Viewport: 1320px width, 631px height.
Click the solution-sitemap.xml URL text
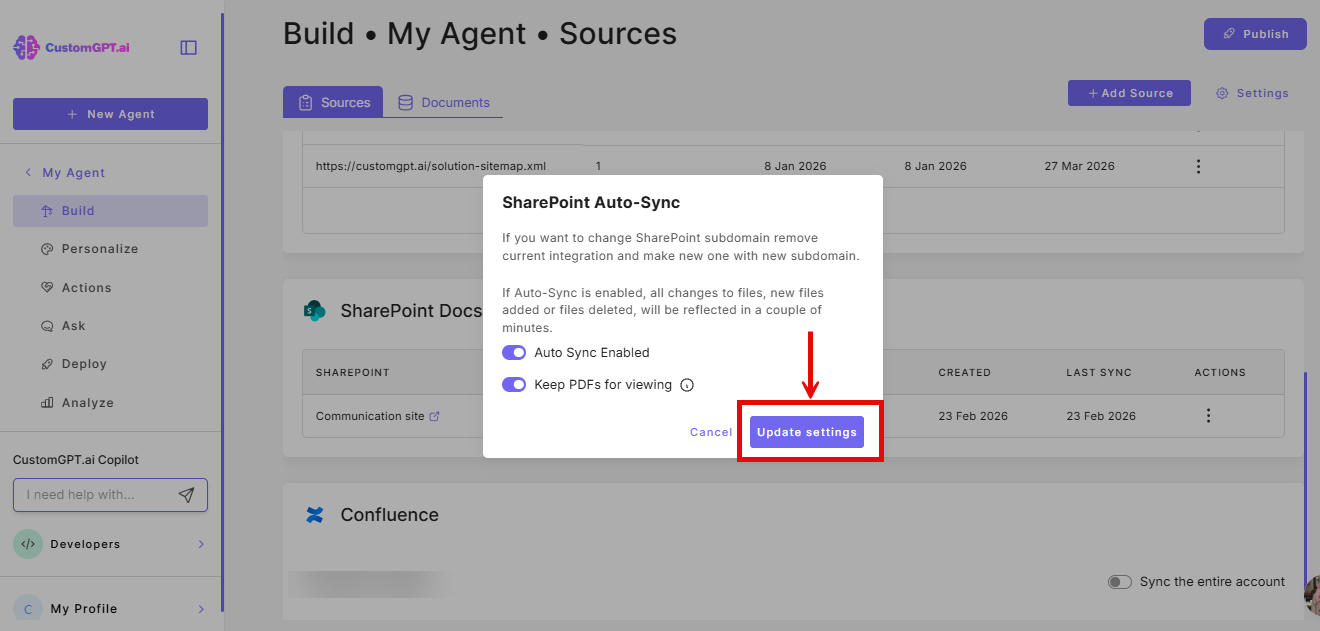point(431,166)
